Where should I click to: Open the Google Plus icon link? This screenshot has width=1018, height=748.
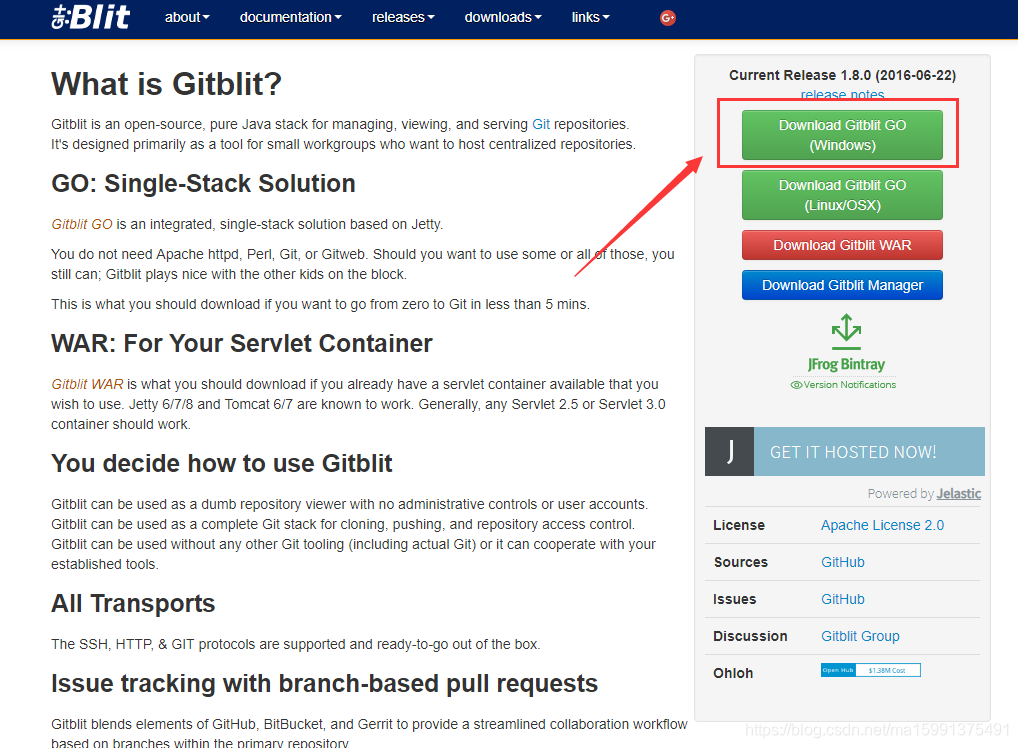tap(667, 18)
